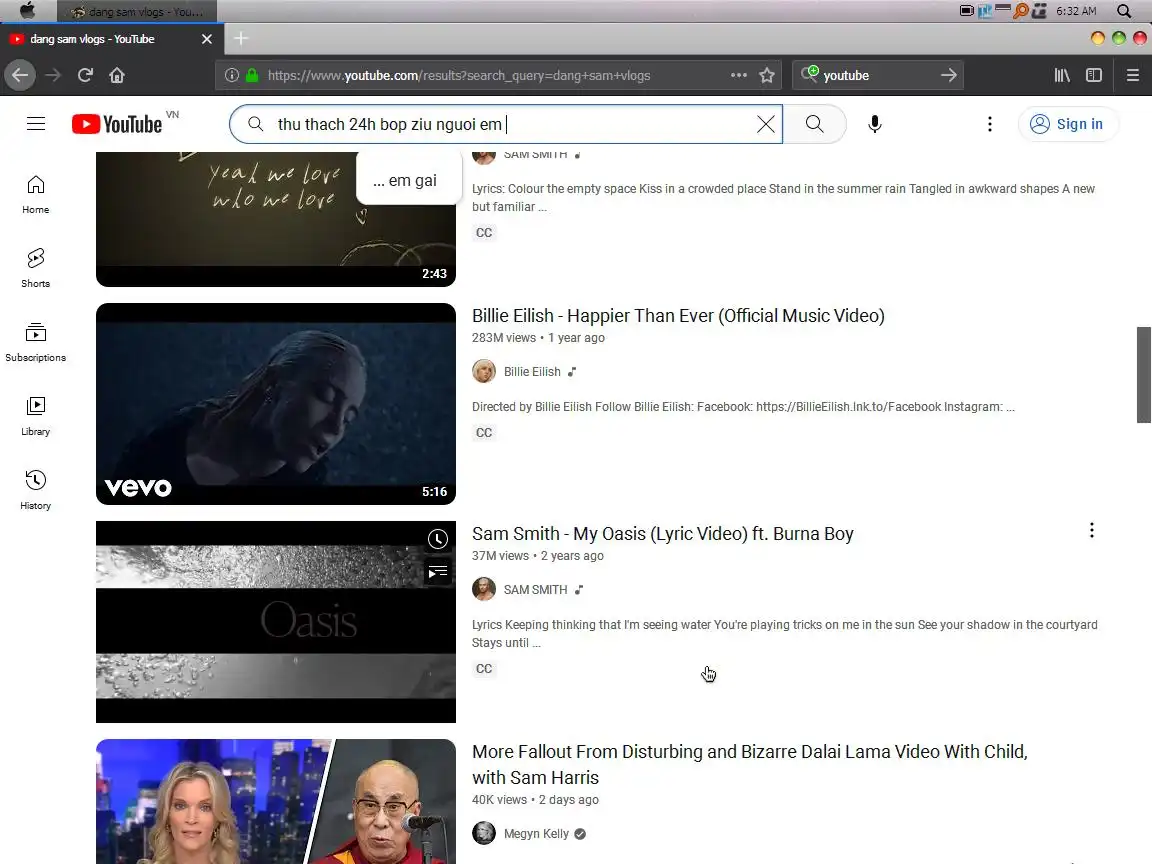Click the page vertical scrollbar thumb
Image resolution: width=1152 pixels, height=864 pixels.
point(1143,375)
